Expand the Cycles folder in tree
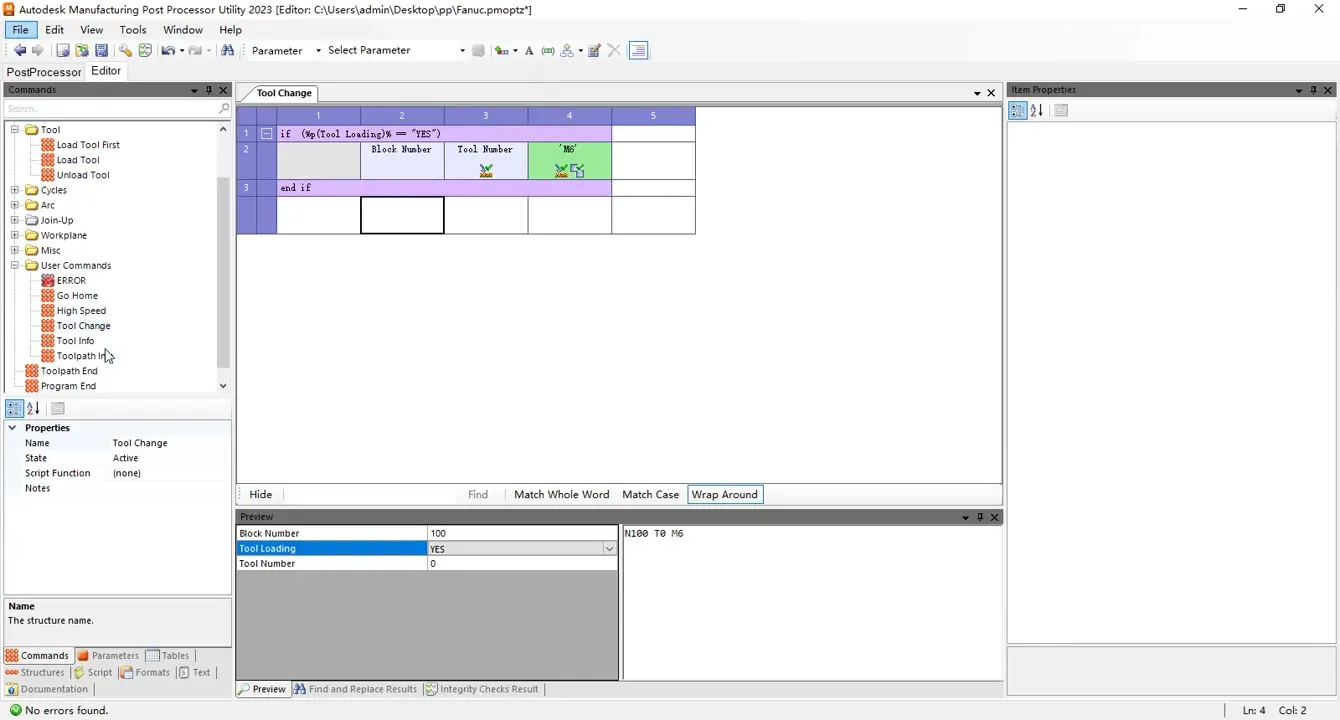Viewport: 1340px width, 720px height. point(15,190)
